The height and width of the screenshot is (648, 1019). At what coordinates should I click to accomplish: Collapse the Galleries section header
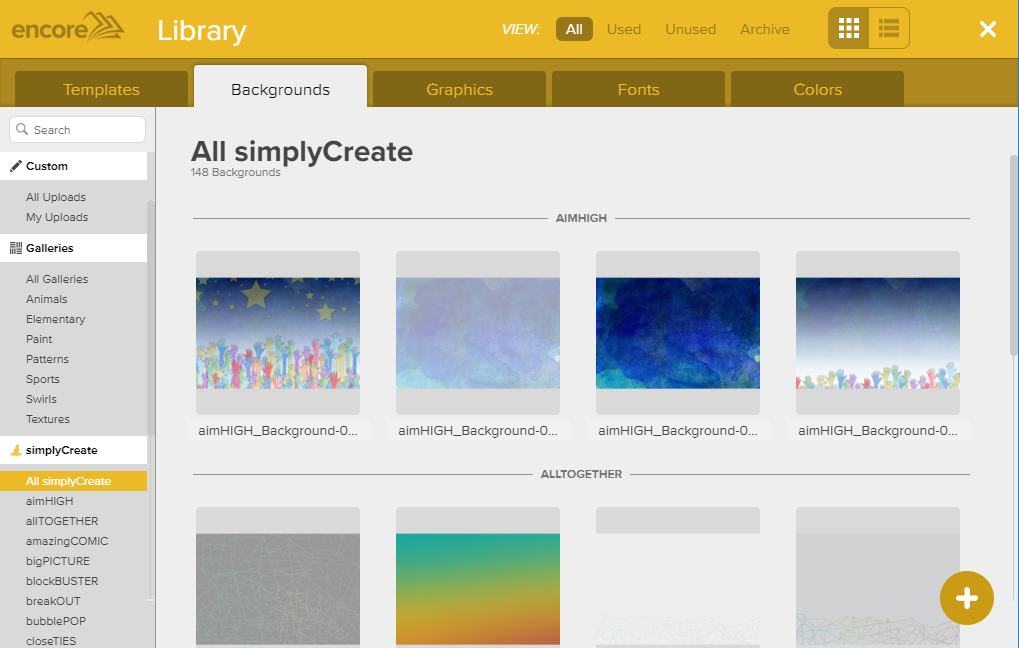(x=74, y=248)
